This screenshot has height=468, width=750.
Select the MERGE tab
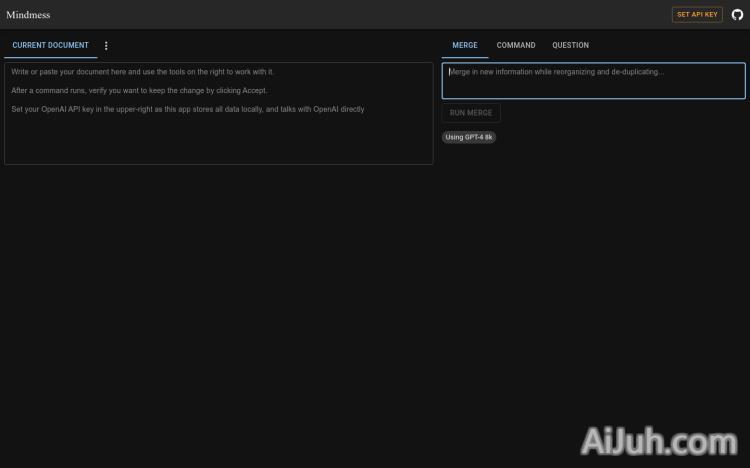click(464, 45)
